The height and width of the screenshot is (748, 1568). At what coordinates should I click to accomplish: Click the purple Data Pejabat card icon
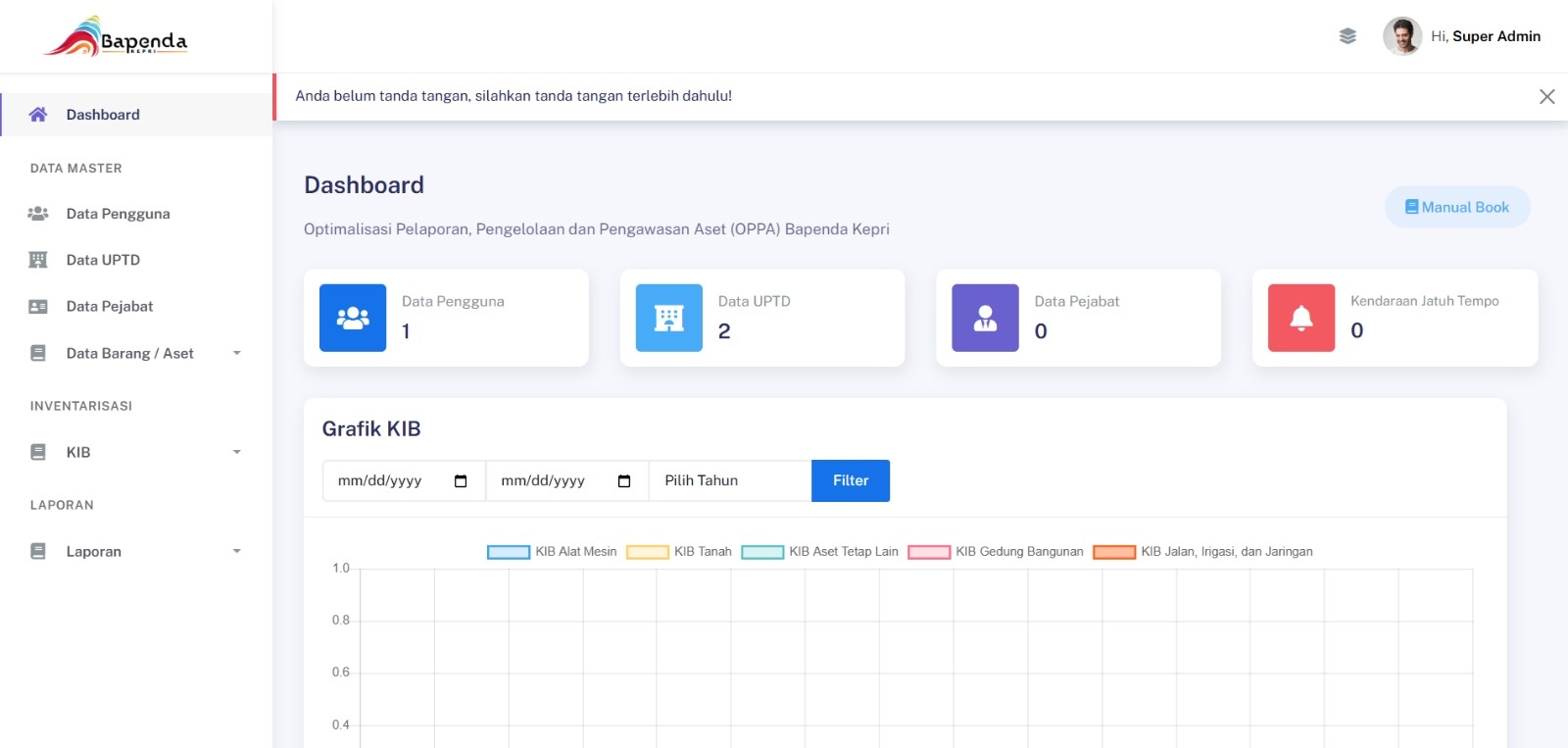pyautogui.click(x=985, y=318)
